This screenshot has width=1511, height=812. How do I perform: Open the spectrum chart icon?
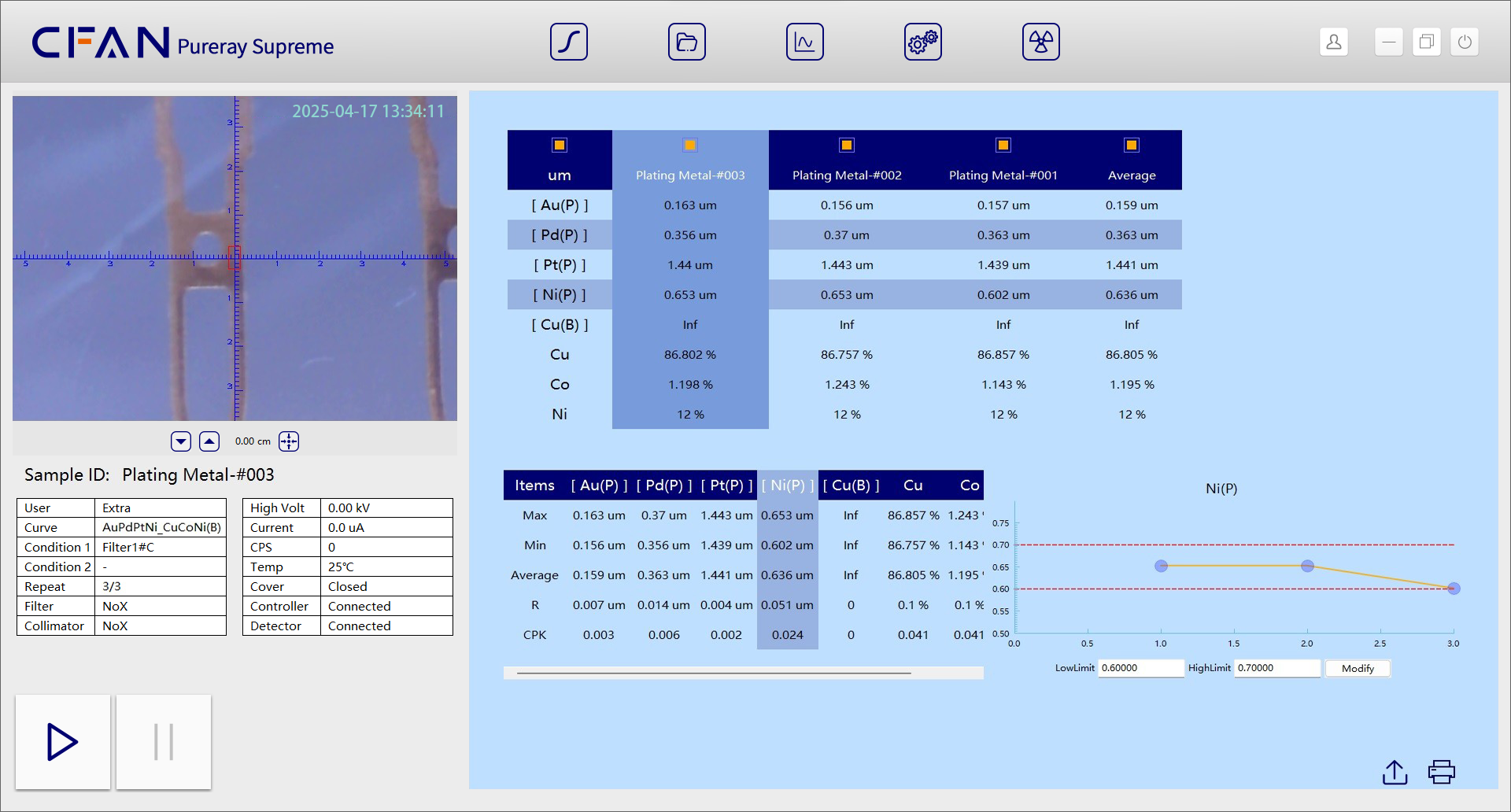804,42
